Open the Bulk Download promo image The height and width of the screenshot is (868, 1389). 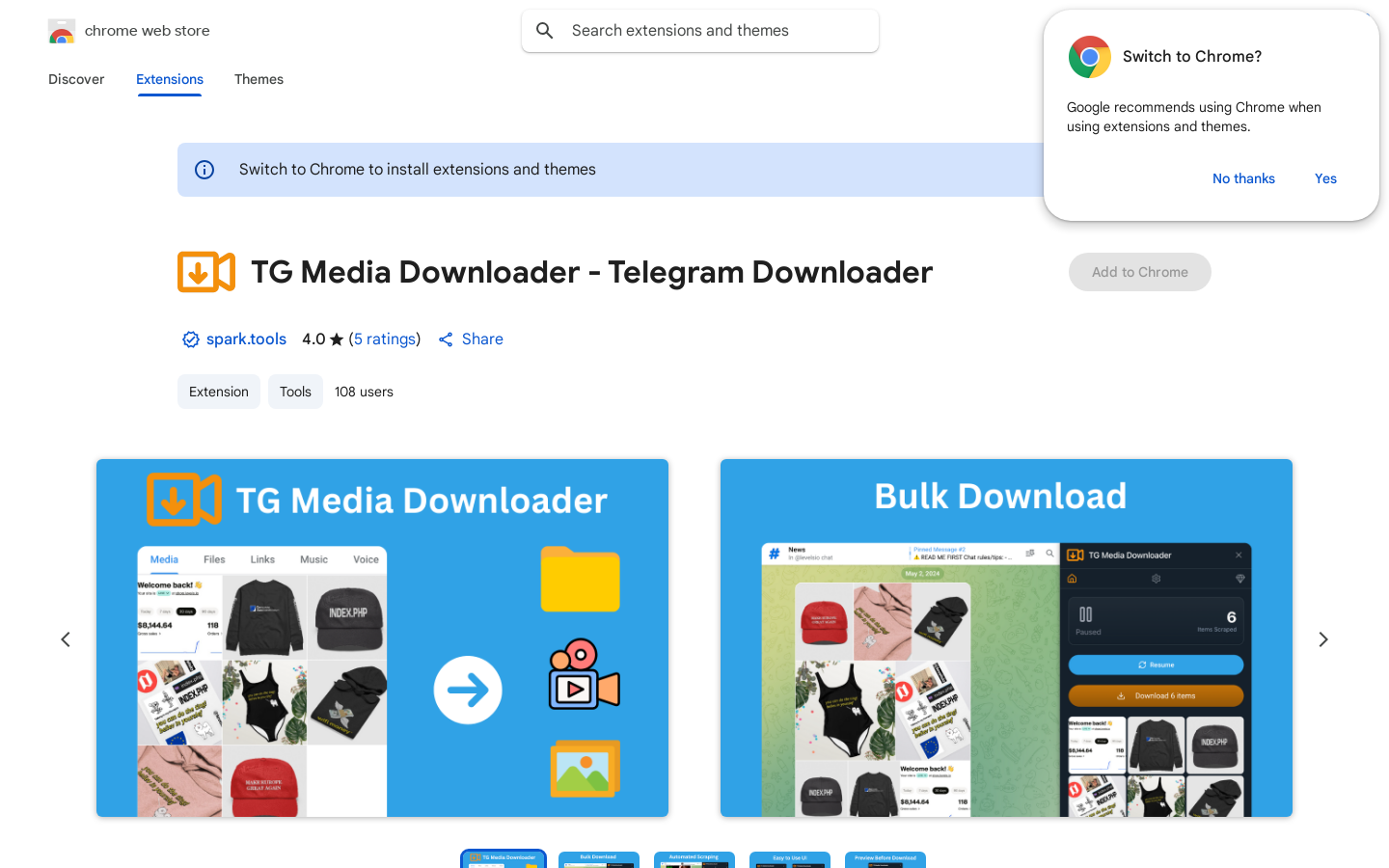tap(1006, 637)
